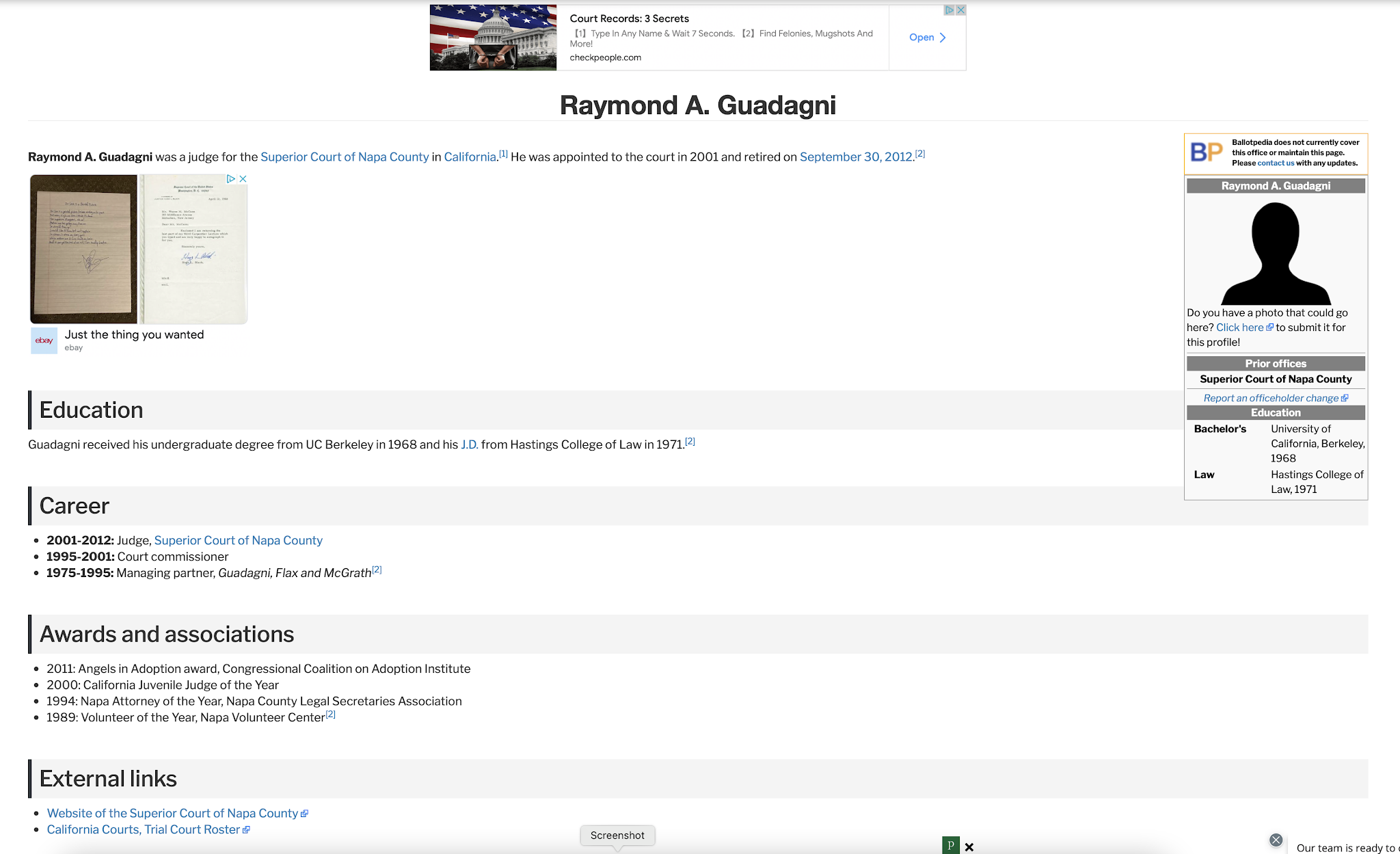Viewport: 1400px width, 854px height.
Task: Follow the California link
Action: tap(470, 157)
